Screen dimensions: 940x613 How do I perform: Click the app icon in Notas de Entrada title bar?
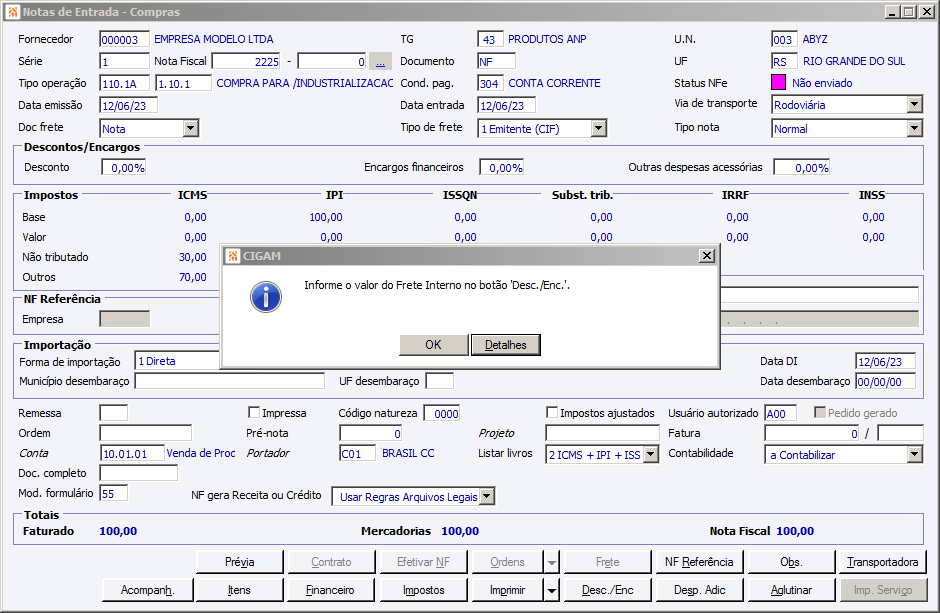coord(13,11)
